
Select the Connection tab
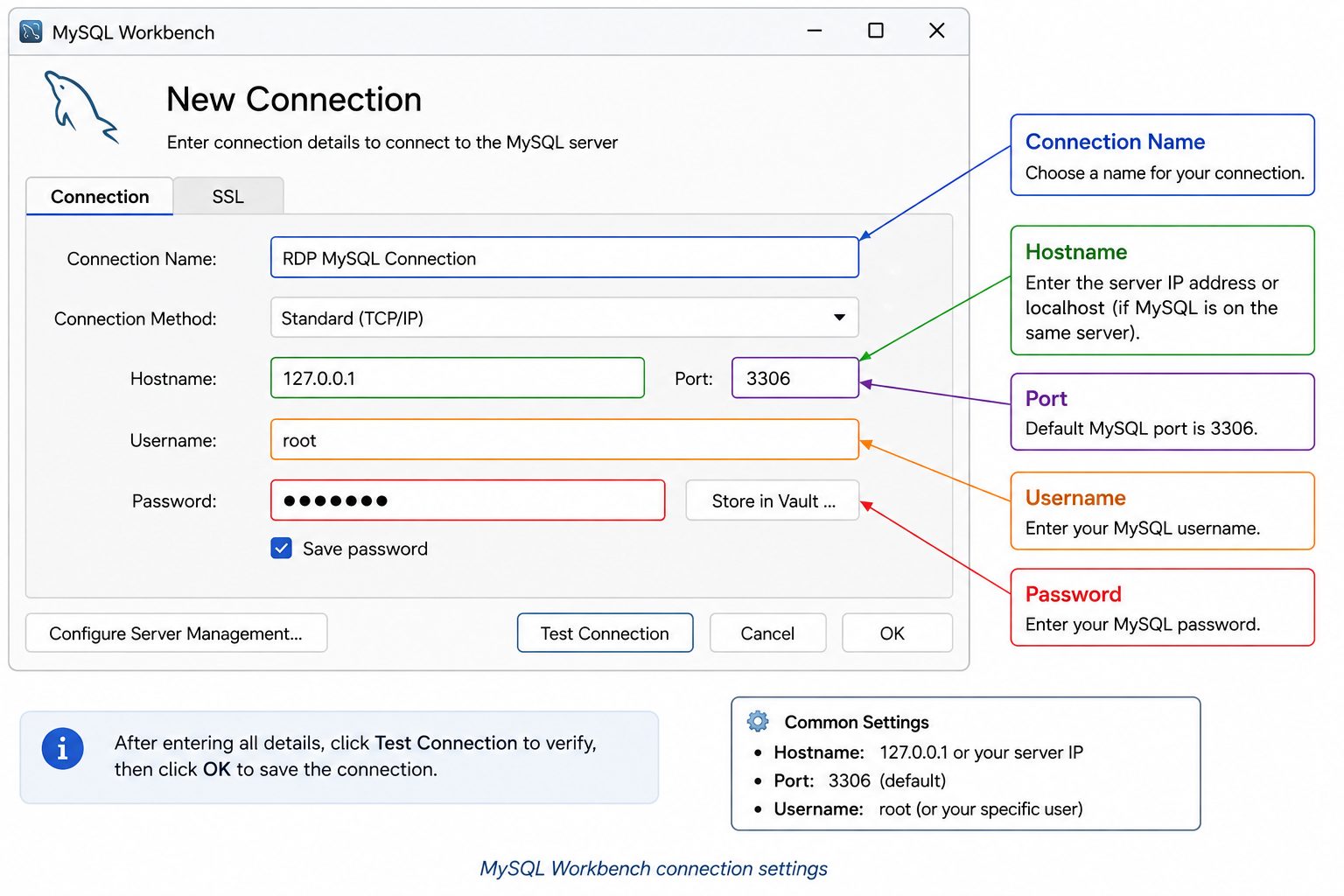pyautogui.click(x=100, y=196)
